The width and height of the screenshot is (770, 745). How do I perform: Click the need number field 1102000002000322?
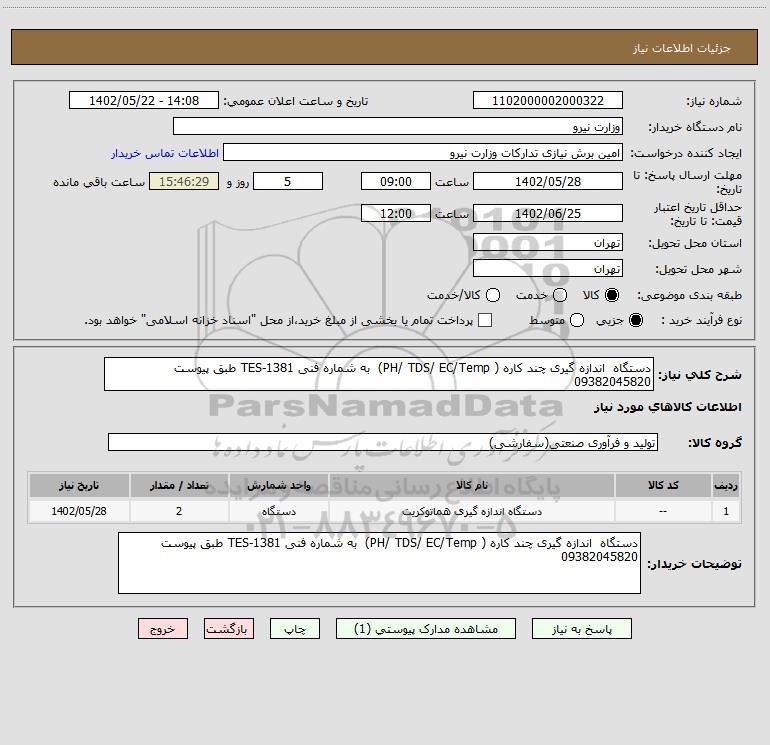(548, 100)
